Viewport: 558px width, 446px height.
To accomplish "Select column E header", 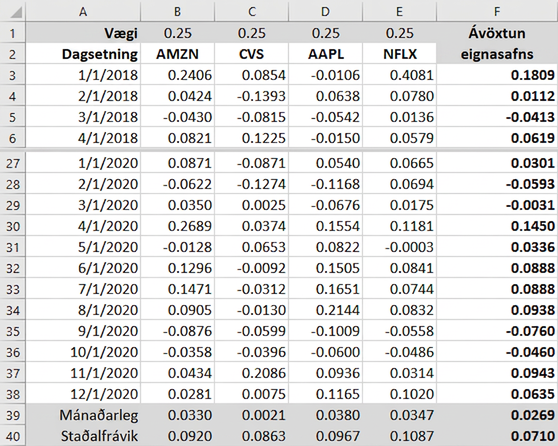I will click(x=399, y=11).
